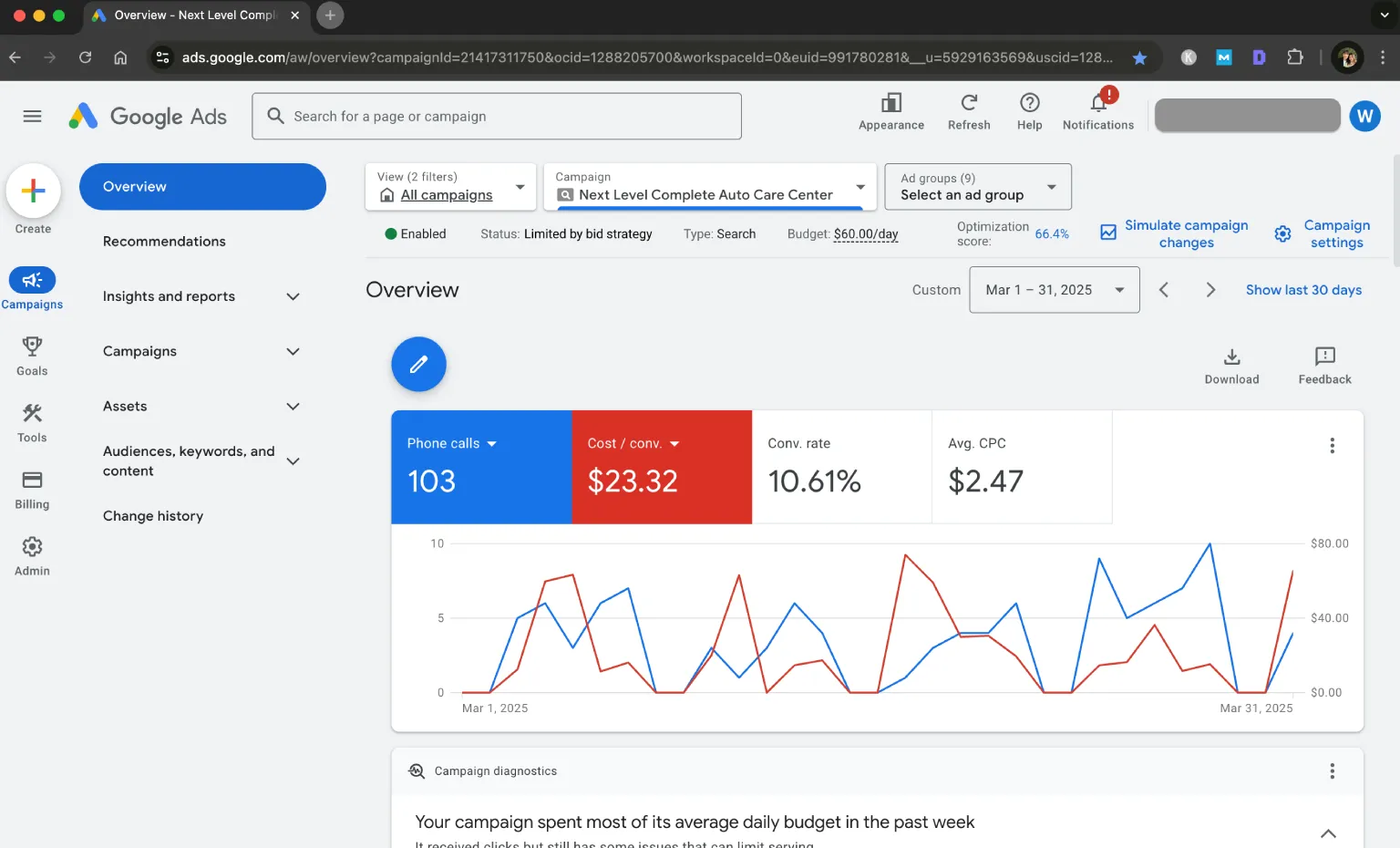Open Help menu
The height and width of the screenshot is (848, 1400).
[1029, 112]
